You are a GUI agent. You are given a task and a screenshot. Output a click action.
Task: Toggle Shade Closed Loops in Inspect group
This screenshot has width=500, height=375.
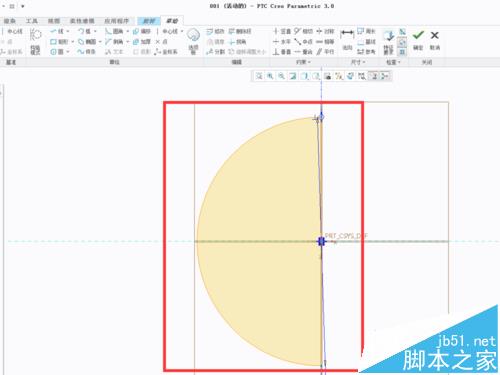click(x=403, y=52)
